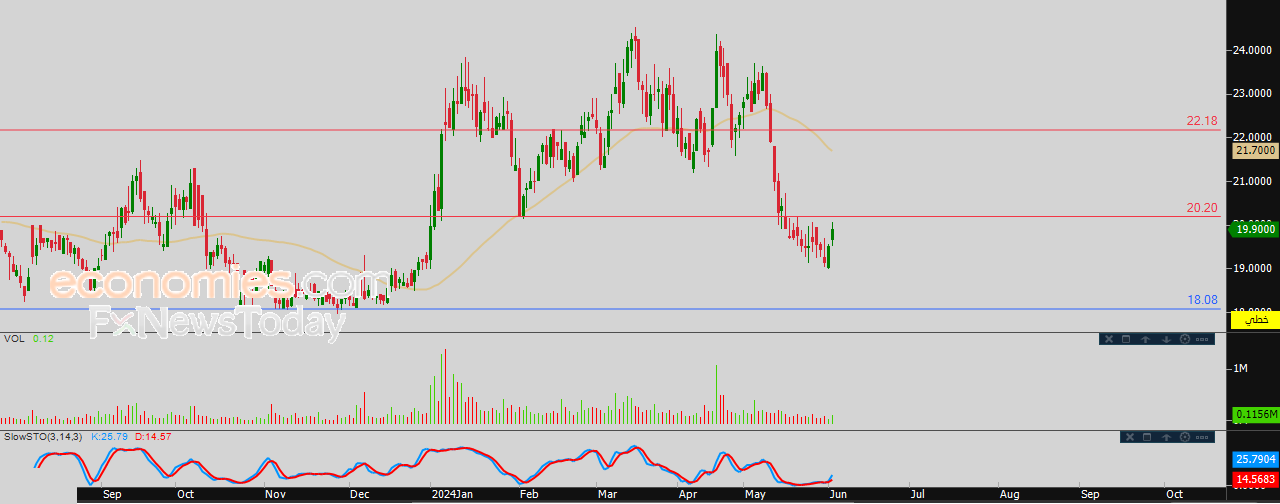
Task: Click the Jul time axis label
Action: [x=916, y=494]
